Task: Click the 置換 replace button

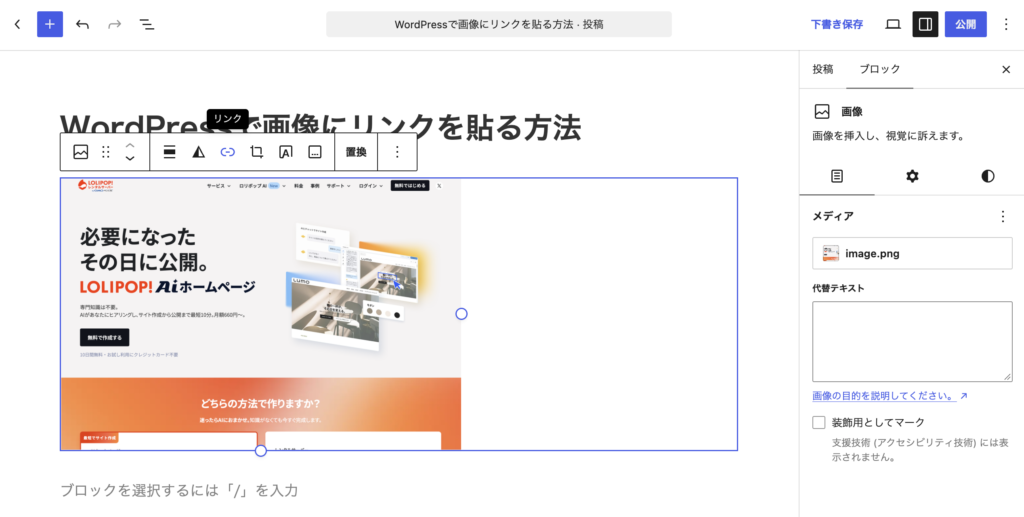Action: click(356, 152)
